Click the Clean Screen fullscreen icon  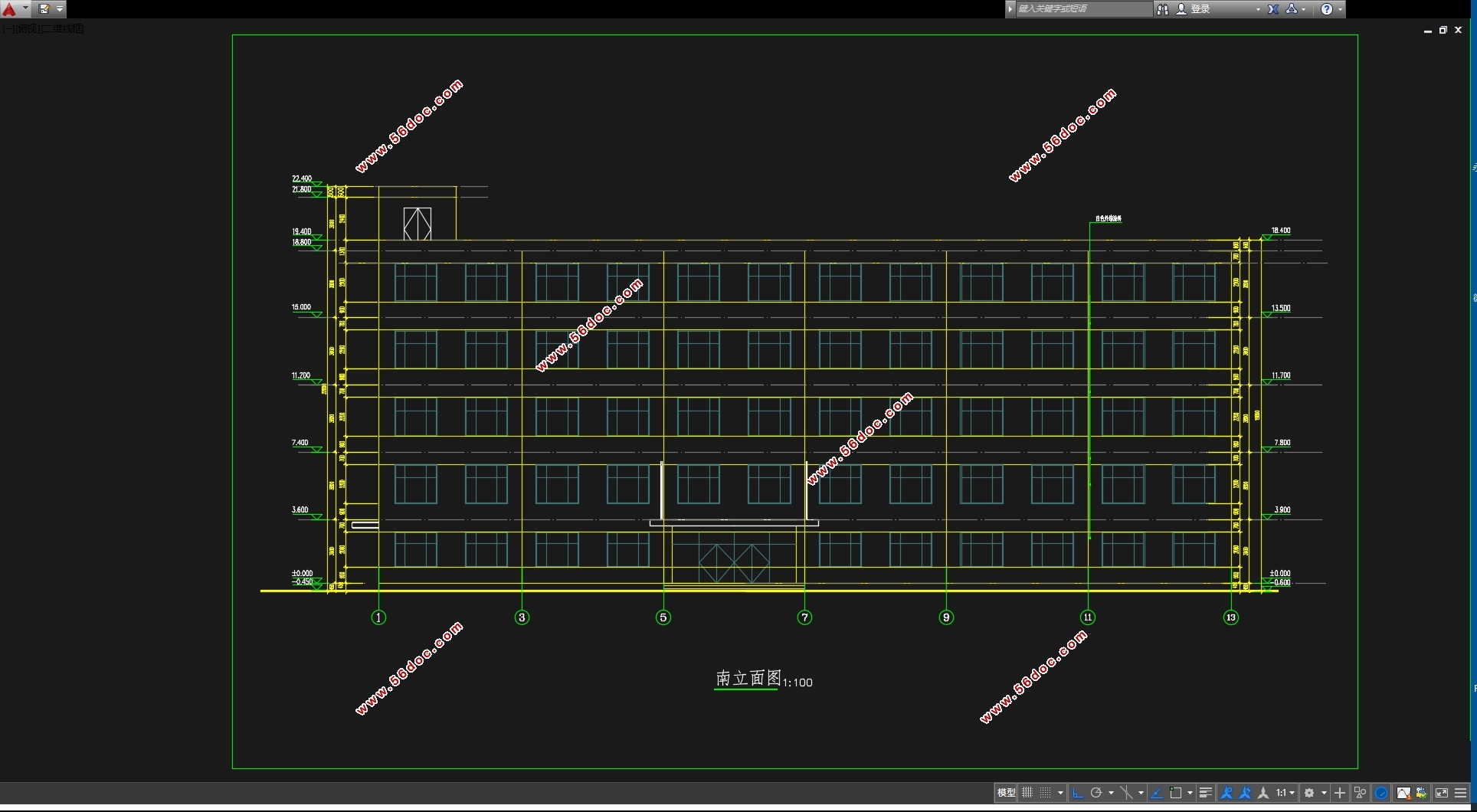pyautogui.click(x=1441, y=793)
